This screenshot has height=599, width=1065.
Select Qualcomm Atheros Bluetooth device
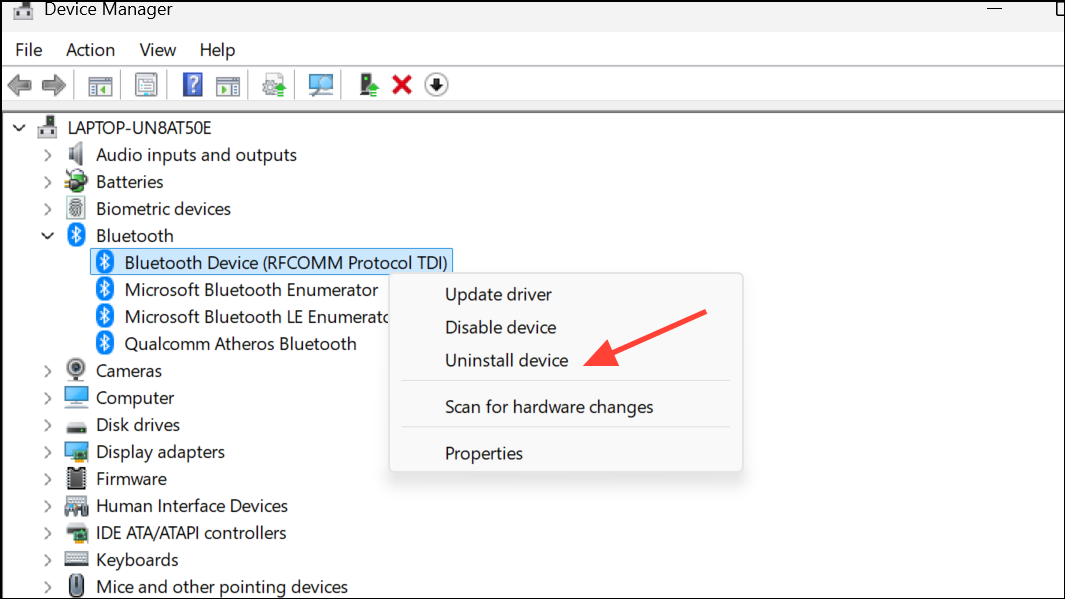click(240, 344)
